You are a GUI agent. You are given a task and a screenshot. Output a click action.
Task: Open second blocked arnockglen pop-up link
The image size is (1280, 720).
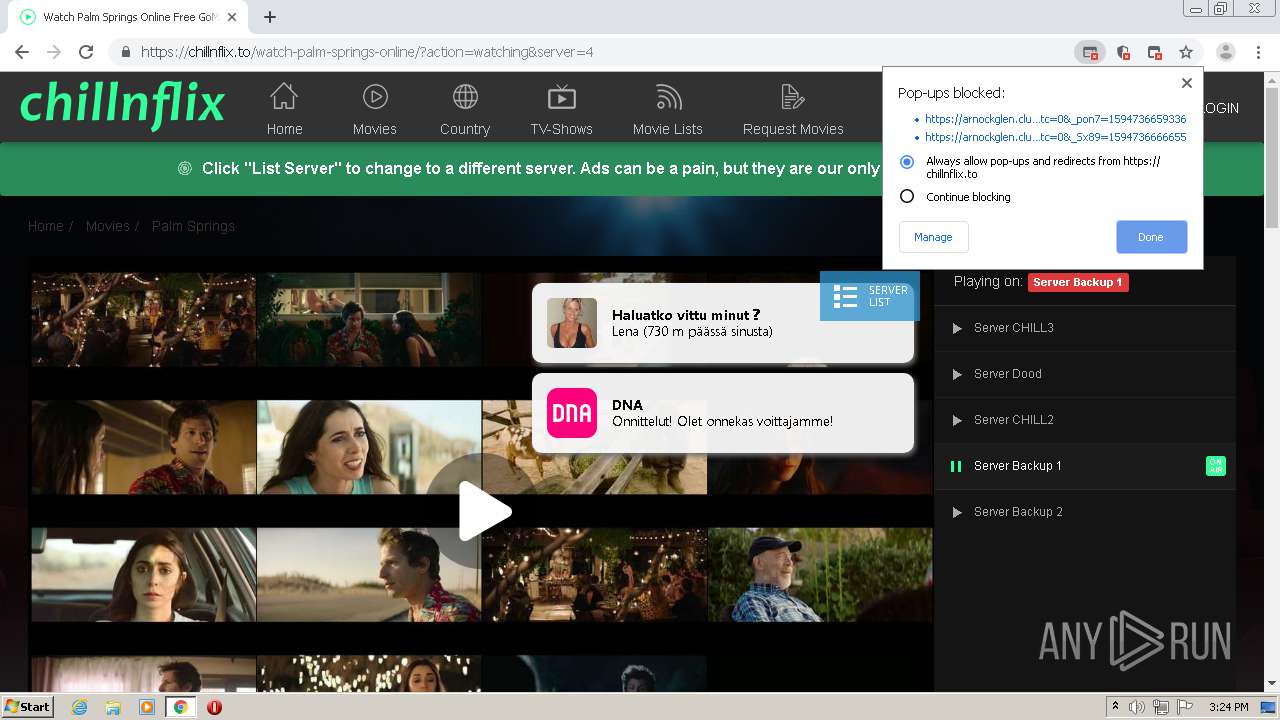point(1055,137)
